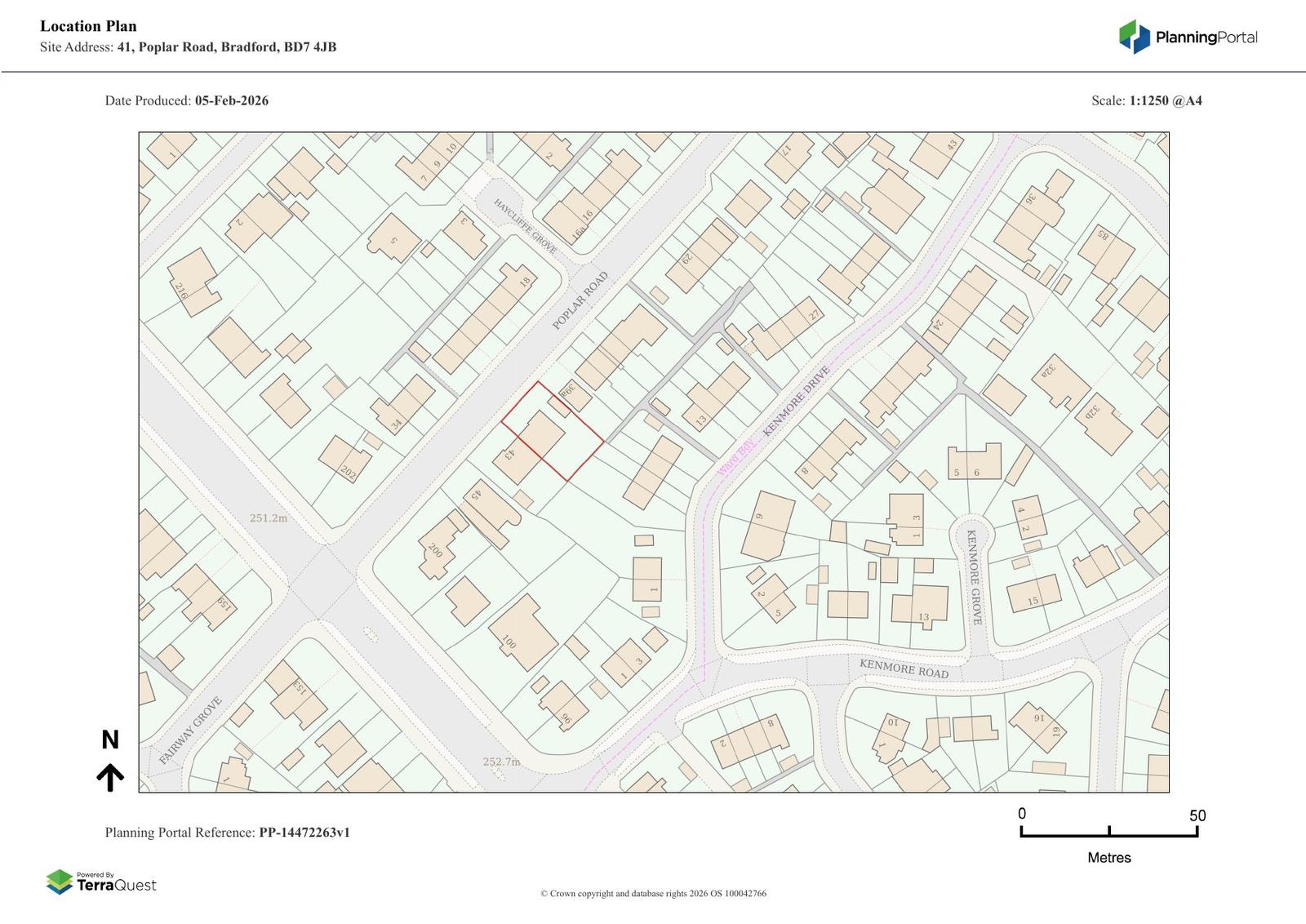
Task: Click the letter N above the north arrow
Action: pyautogui.click(x=110, y=740)
